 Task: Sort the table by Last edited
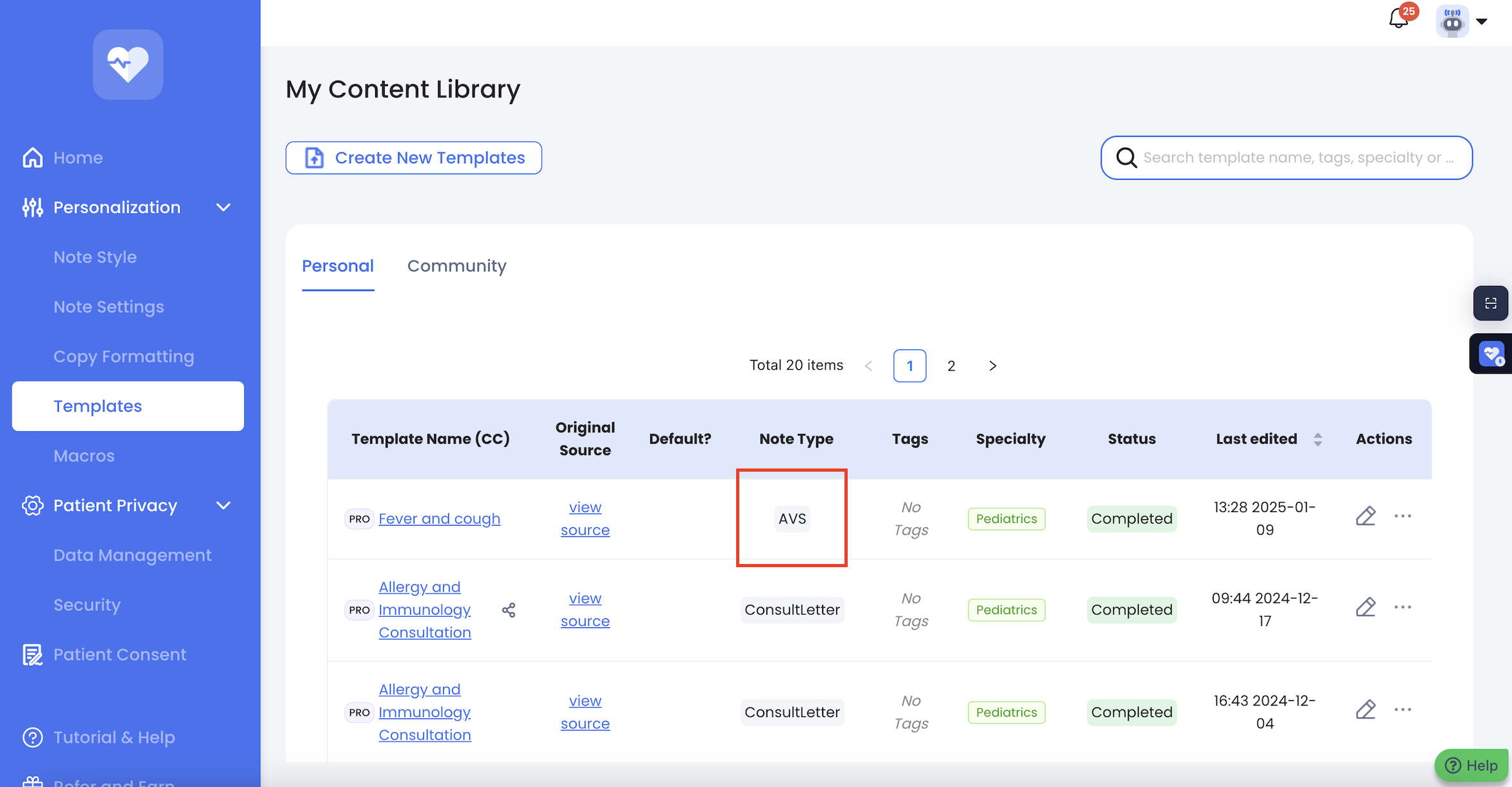[x=1317, y=439]
